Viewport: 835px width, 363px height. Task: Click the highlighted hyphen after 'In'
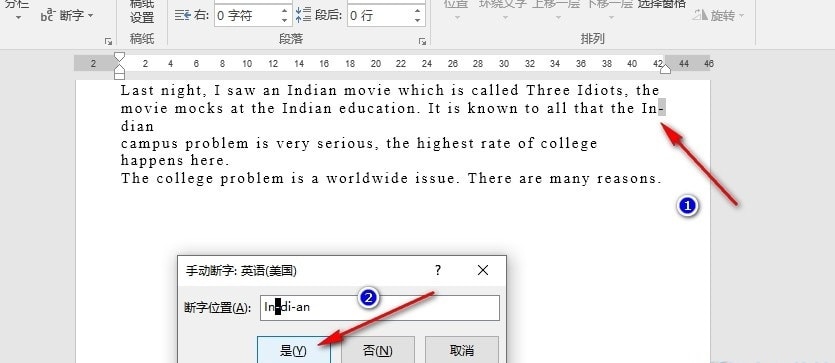tap(662, 109)
